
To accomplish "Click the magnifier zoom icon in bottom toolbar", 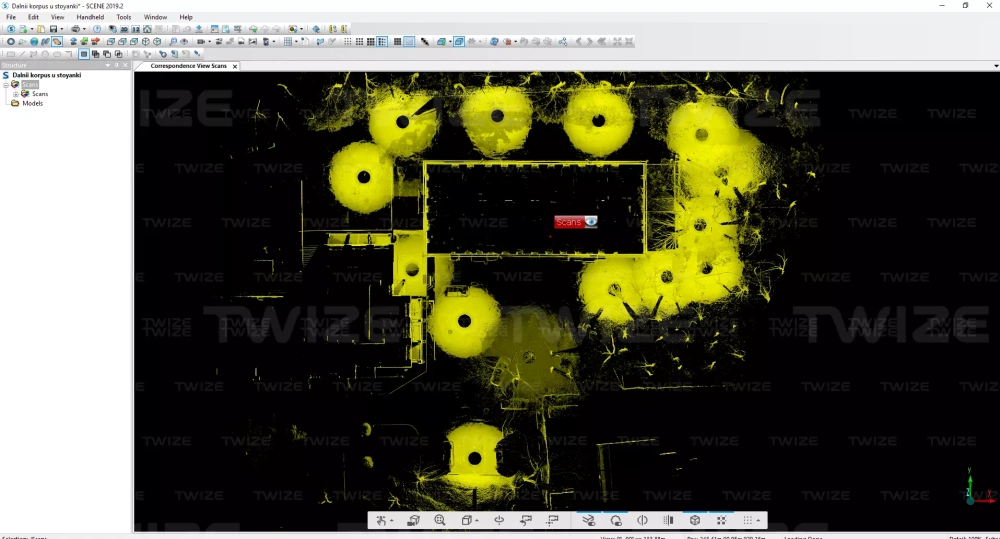I will pyautogui.click(x=440, y=520).
